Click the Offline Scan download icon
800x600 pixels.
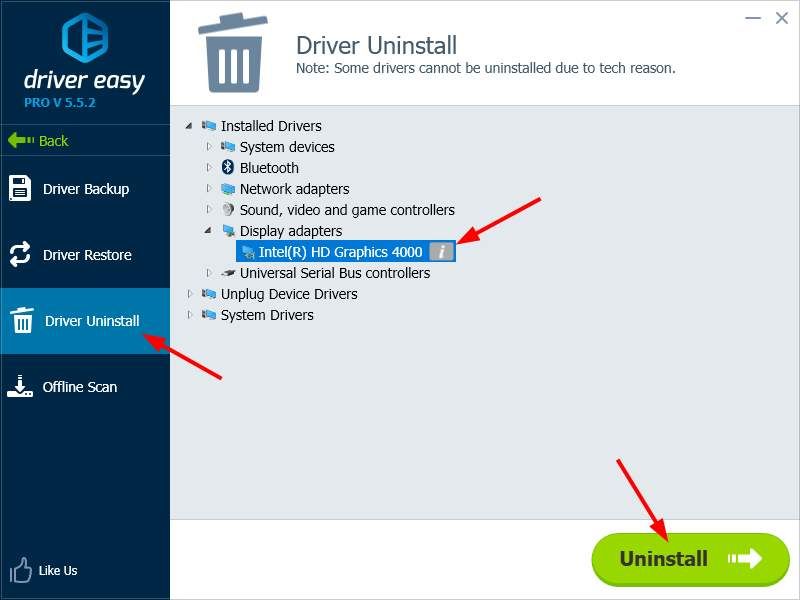point(21,387)
